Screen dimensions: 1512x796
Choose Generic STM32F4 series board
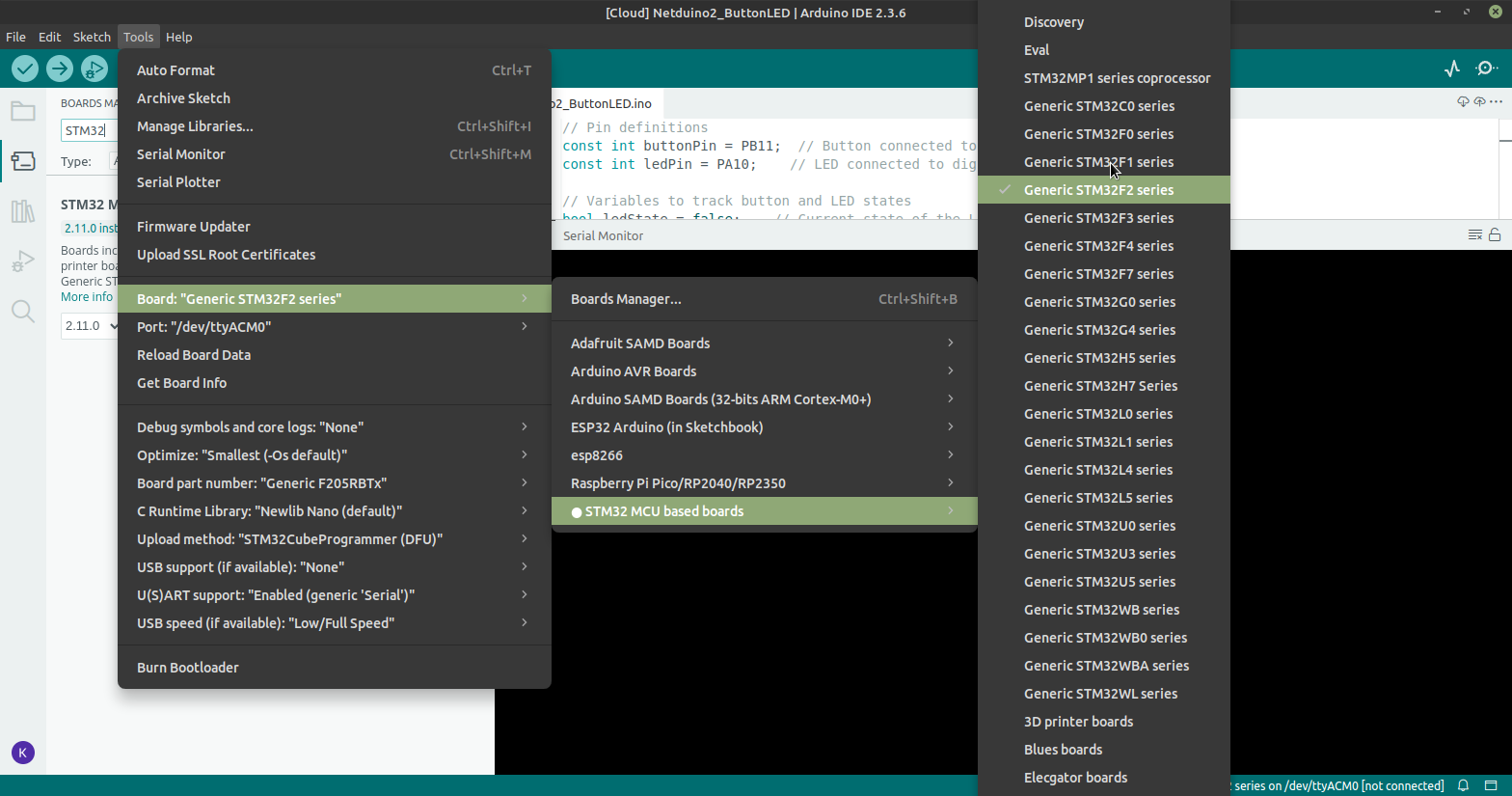(x=1104, y=246)
